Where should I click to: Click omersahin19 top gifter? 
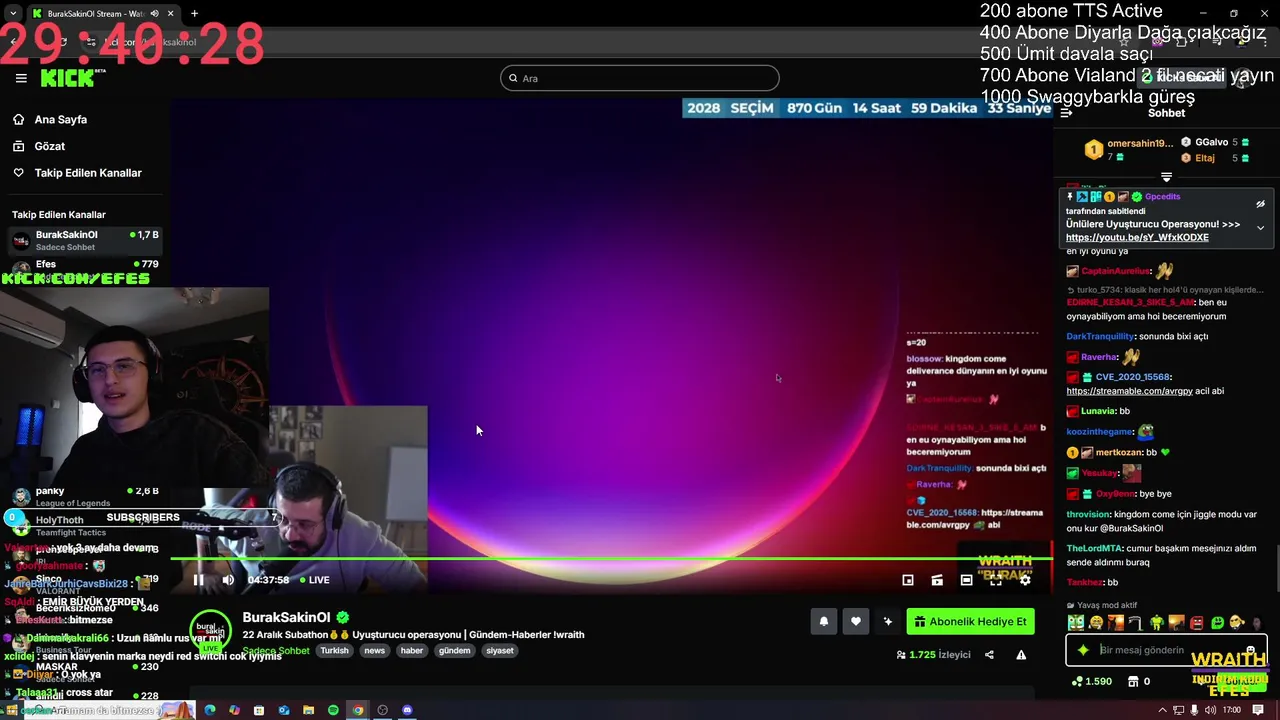pos(1139,144)
